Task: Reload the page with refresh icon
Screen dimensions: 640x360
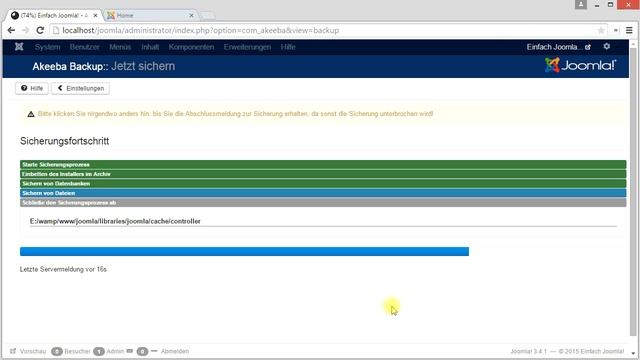Action: pyautogui.click(x=40, y=30)
